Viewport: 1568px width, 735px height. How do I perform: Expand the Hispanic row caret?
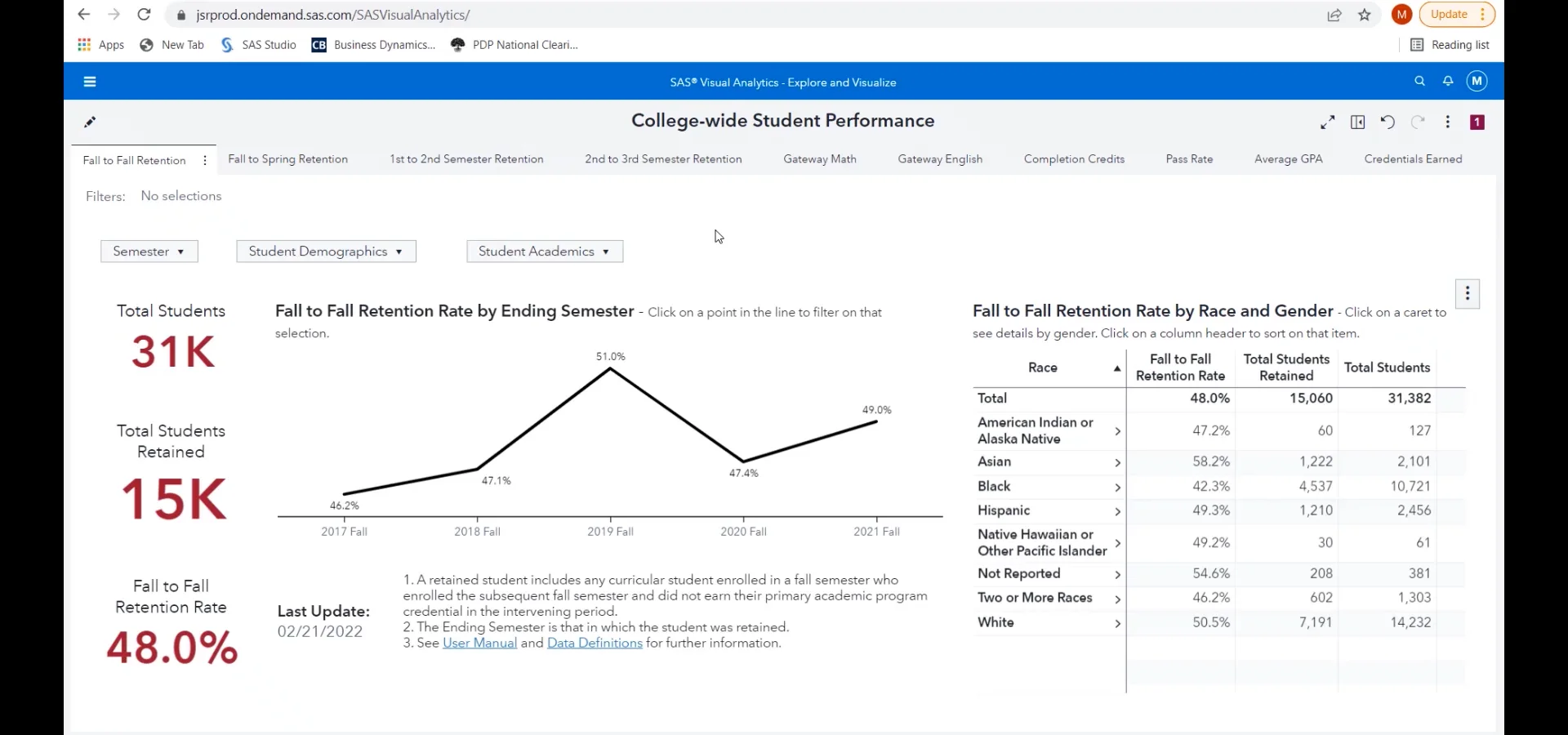click(x=1117, y=512)
